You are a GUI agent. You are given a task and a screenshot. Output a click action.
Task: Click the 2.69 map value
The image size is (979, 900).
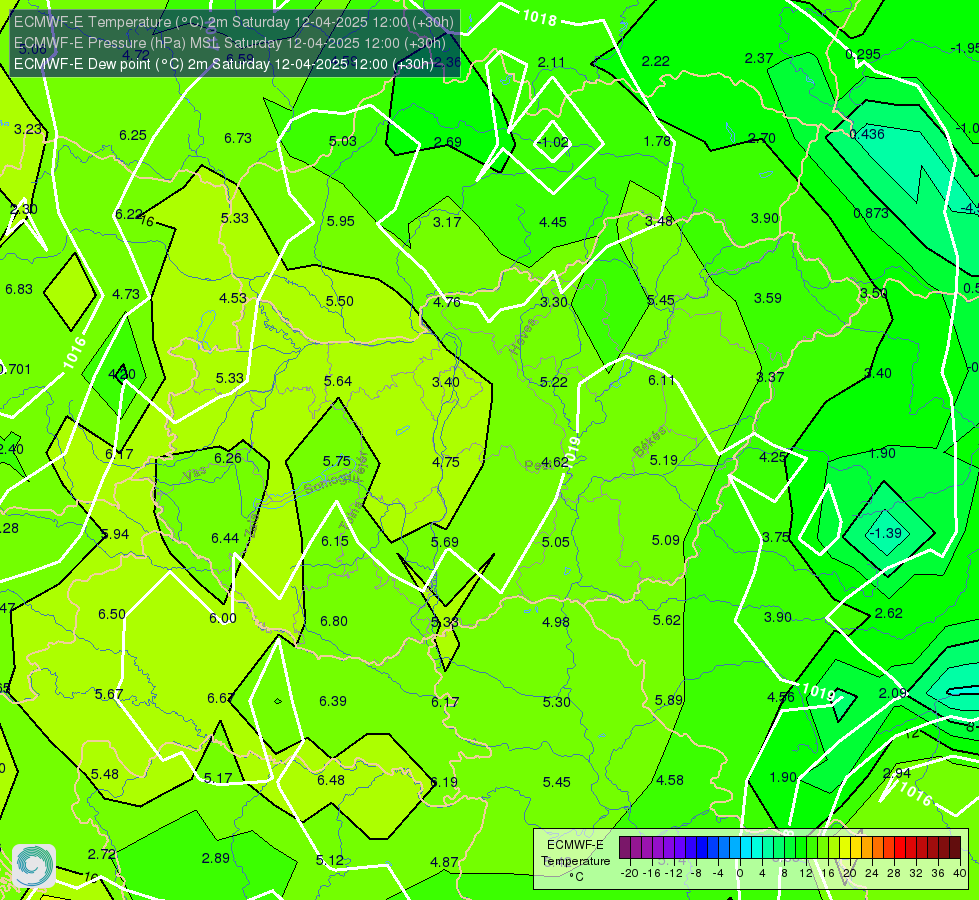(448, 142)
